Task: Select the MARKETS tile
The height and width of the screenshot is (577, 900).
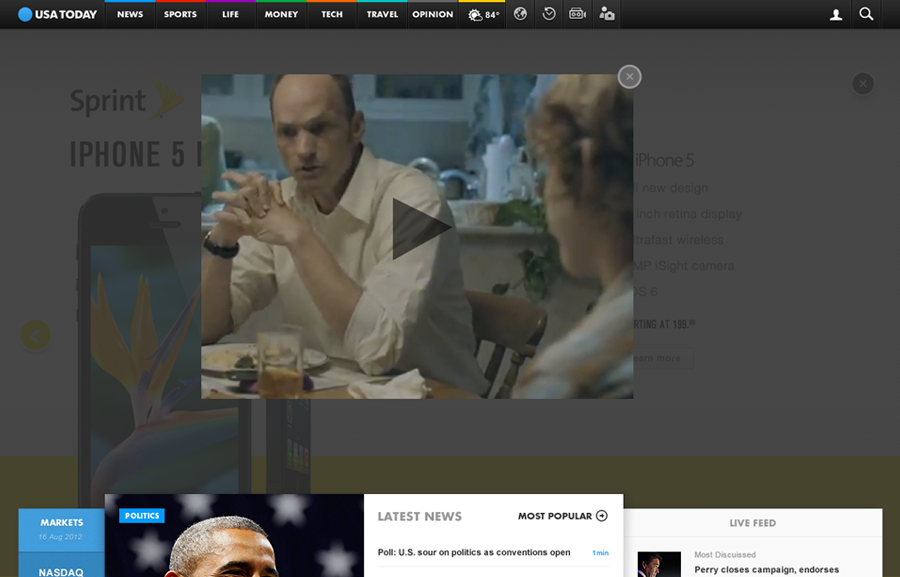Action: point(61,529)
